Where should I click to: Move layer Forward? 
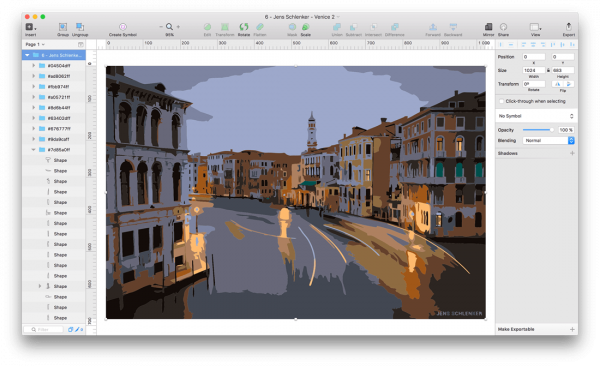(433, 27)
